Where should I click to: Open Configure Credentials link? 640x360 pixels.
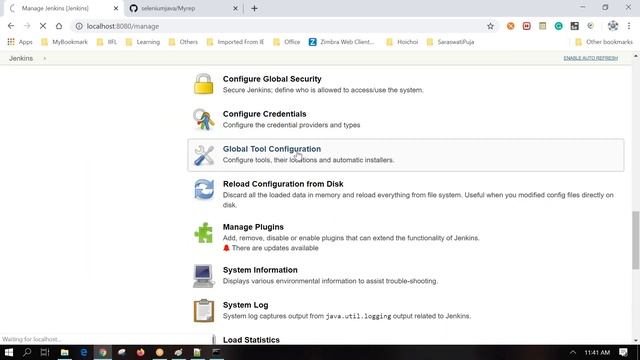(x=264, y=114)
